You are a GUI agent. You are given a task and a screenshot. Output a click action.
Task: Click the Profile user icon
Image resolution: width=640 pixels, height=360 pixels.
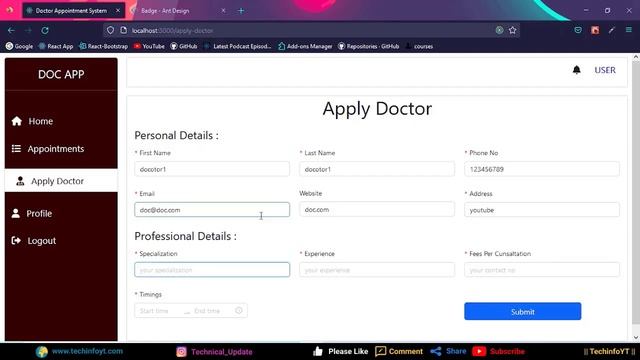point(16,213)
